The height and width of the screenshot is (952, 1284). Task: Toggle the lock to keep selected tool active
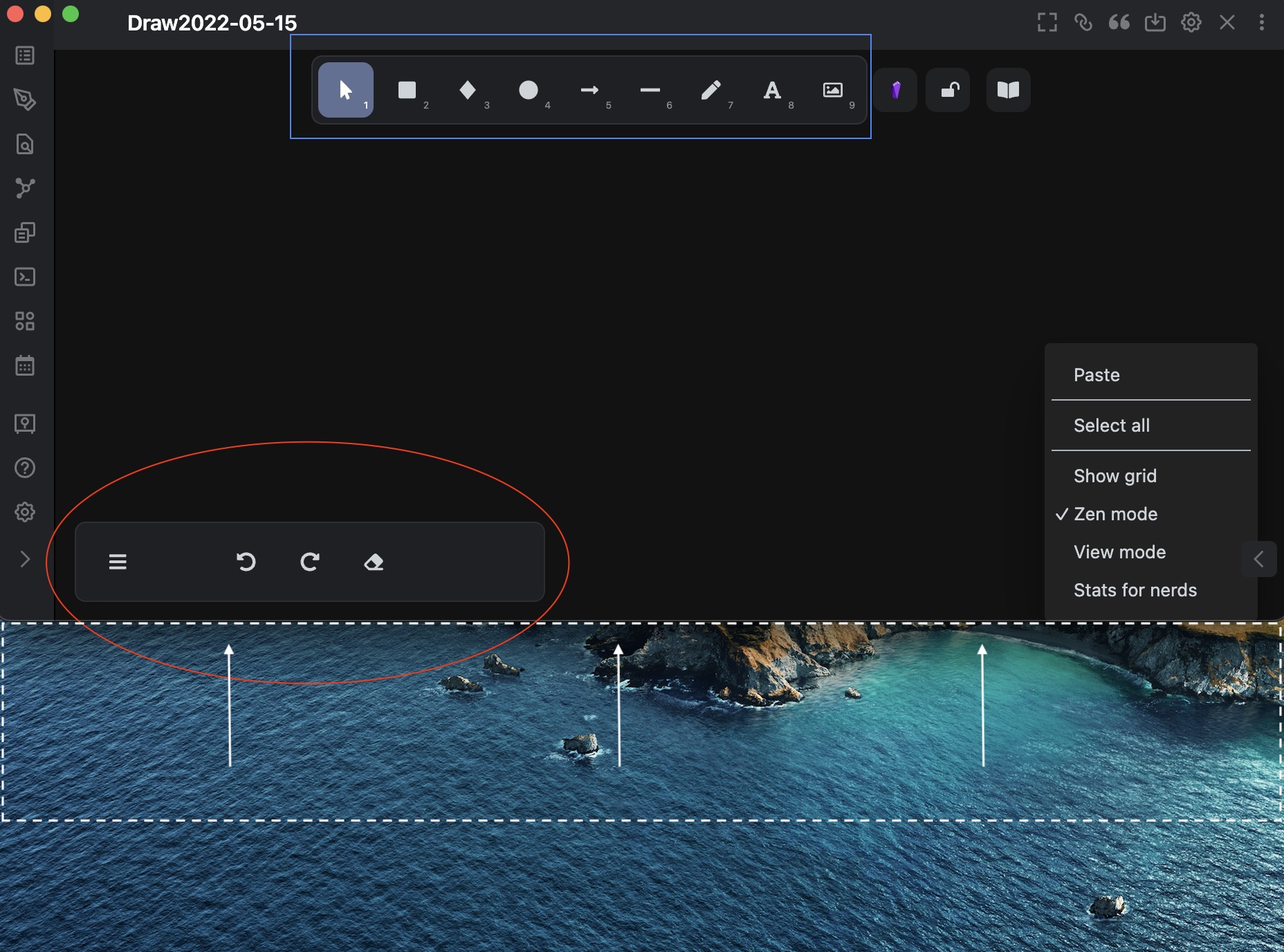pyautogui.click(x=948, y=90)
